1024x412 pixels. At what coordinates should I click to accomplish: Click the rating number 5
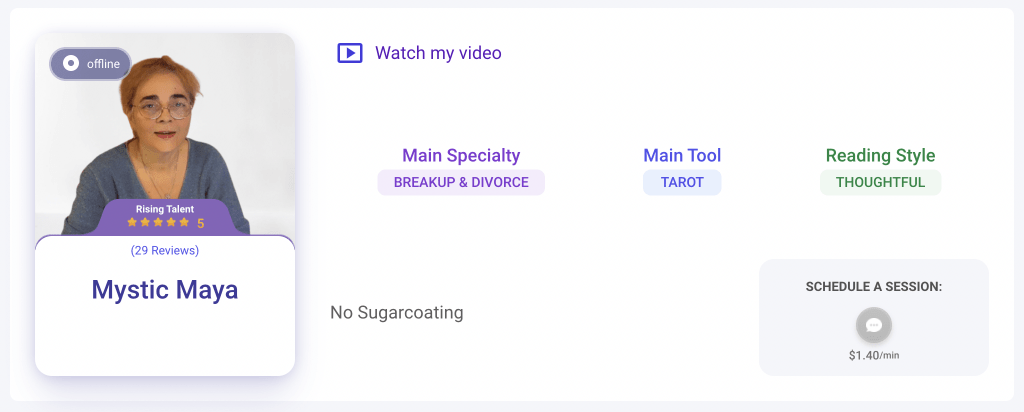click(200, 223)
